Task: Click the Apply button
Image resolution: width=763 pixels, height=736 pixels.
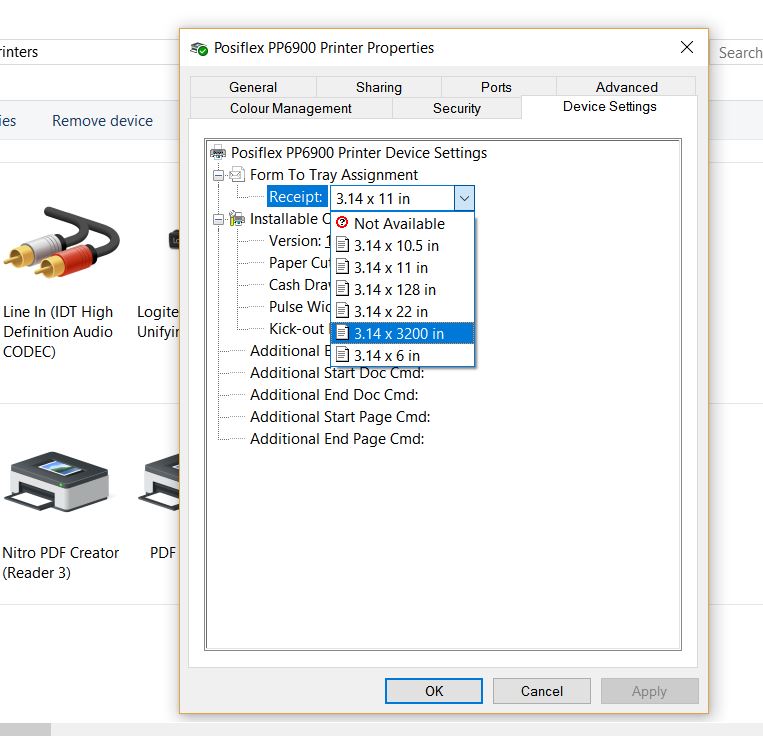Action: pyautogui.click(x=650, y=691)
